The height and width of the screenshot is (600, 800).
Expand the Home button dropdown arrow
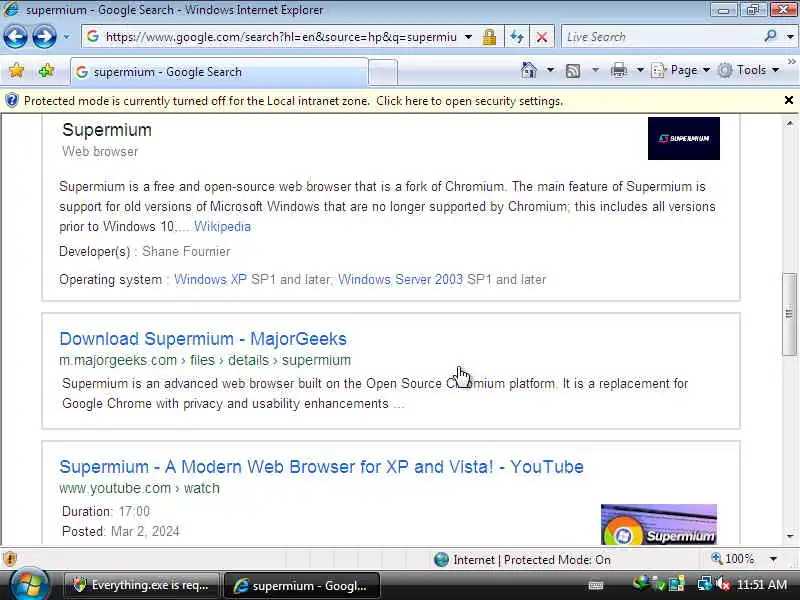550,70
